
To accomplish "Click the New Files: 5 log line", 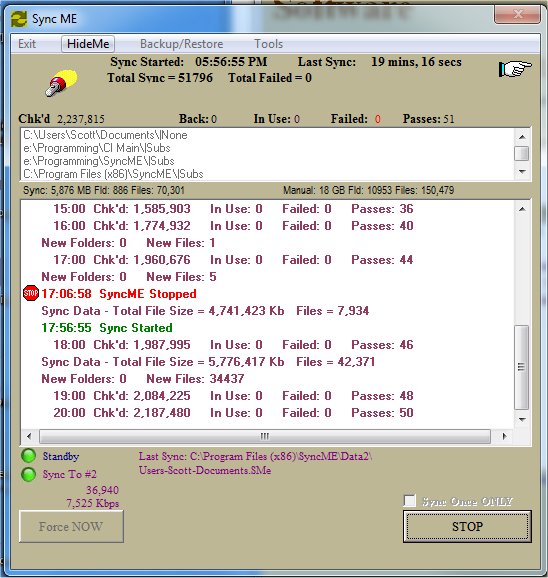I will pos(129,276).
